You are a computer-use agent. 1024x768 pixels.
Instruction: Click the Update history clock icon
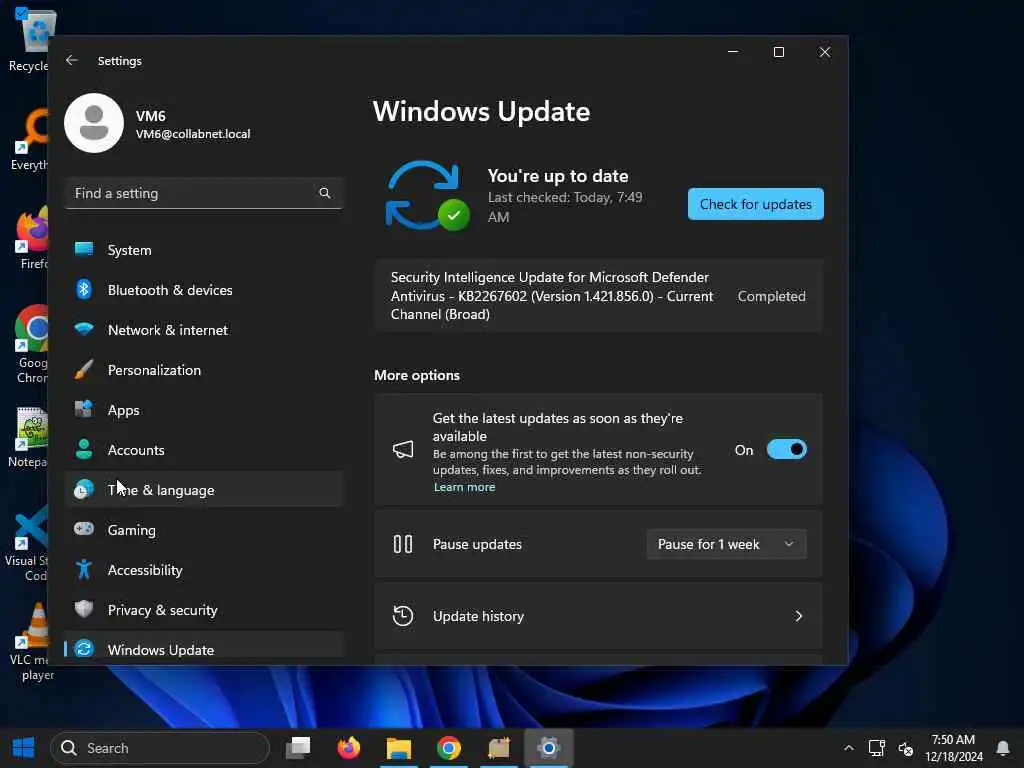coord(403,616)
